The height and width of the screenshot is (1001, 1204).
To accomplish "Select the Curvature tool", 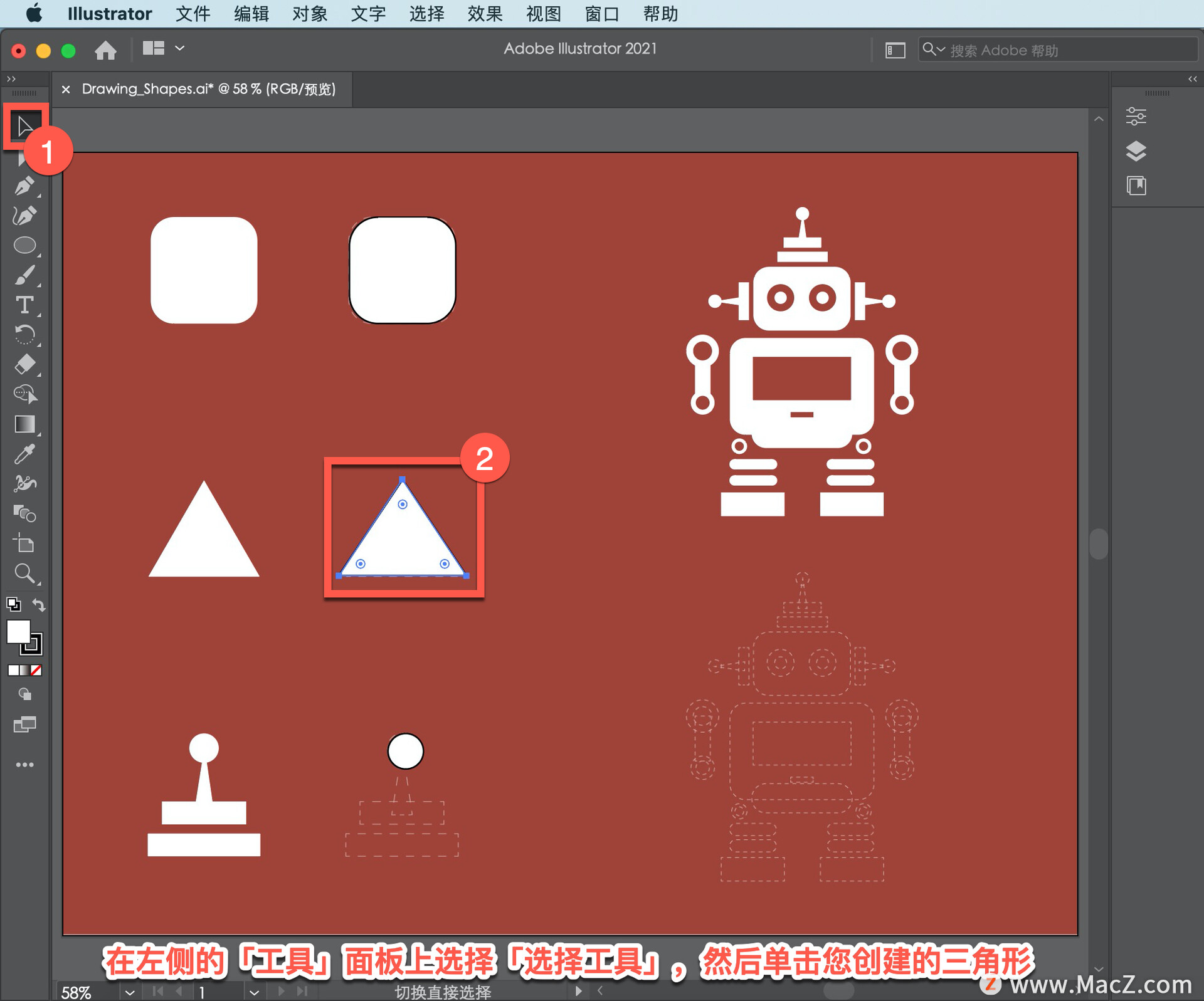I will pos(24,216).
